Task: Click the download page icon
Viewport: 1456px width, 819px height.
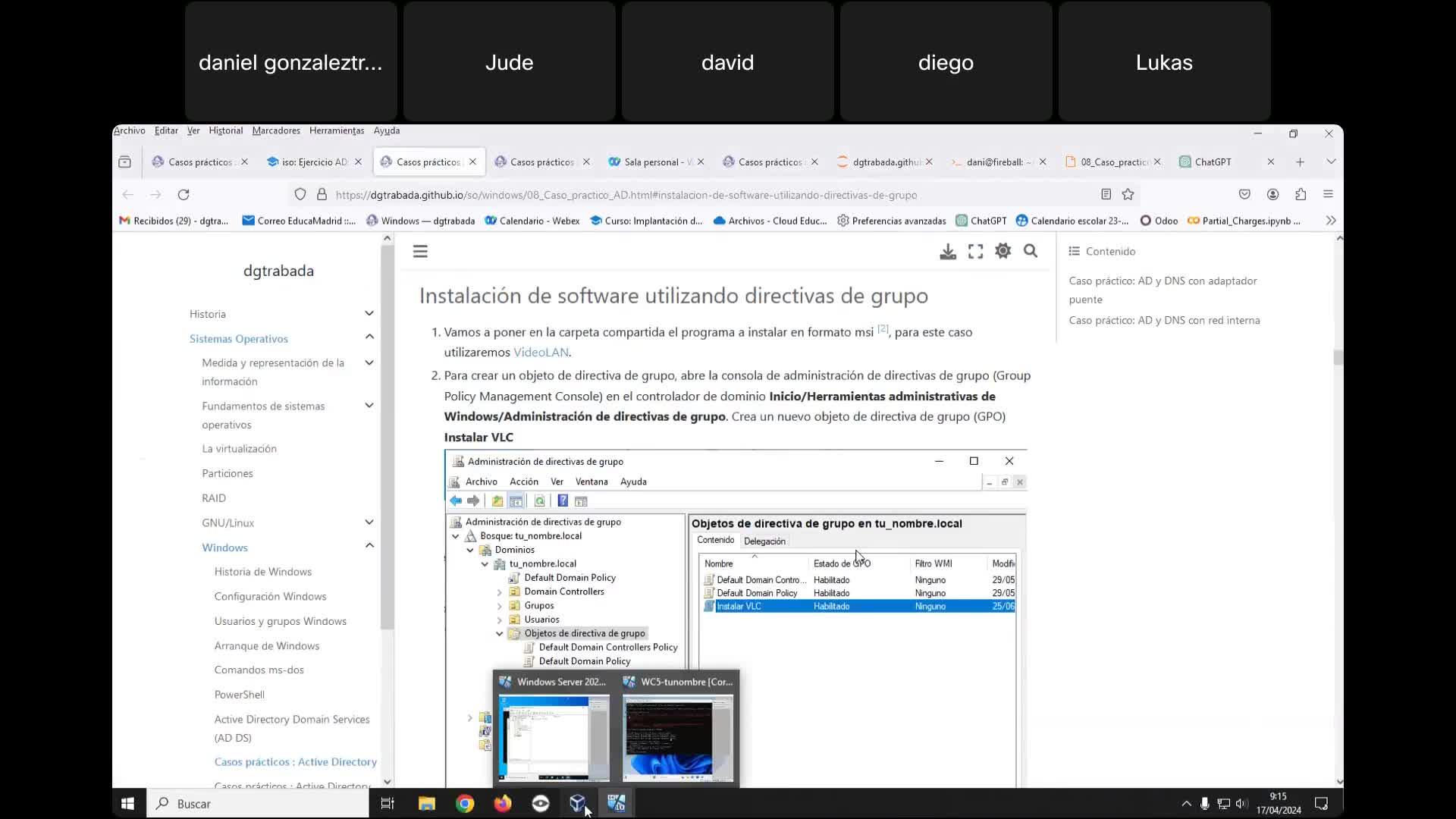Action: 948,251
